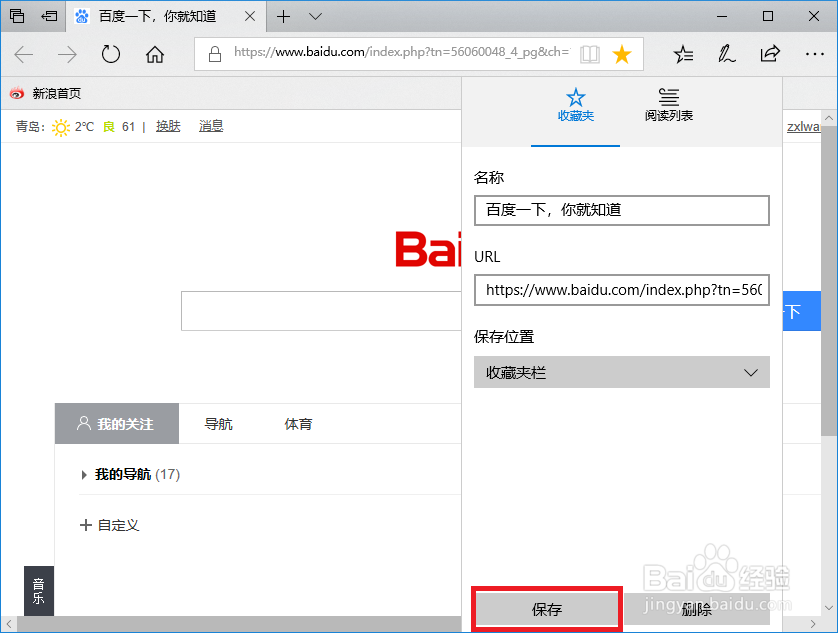Open a new tab with plus button
838x633 pixels.
tap(283, 17)
